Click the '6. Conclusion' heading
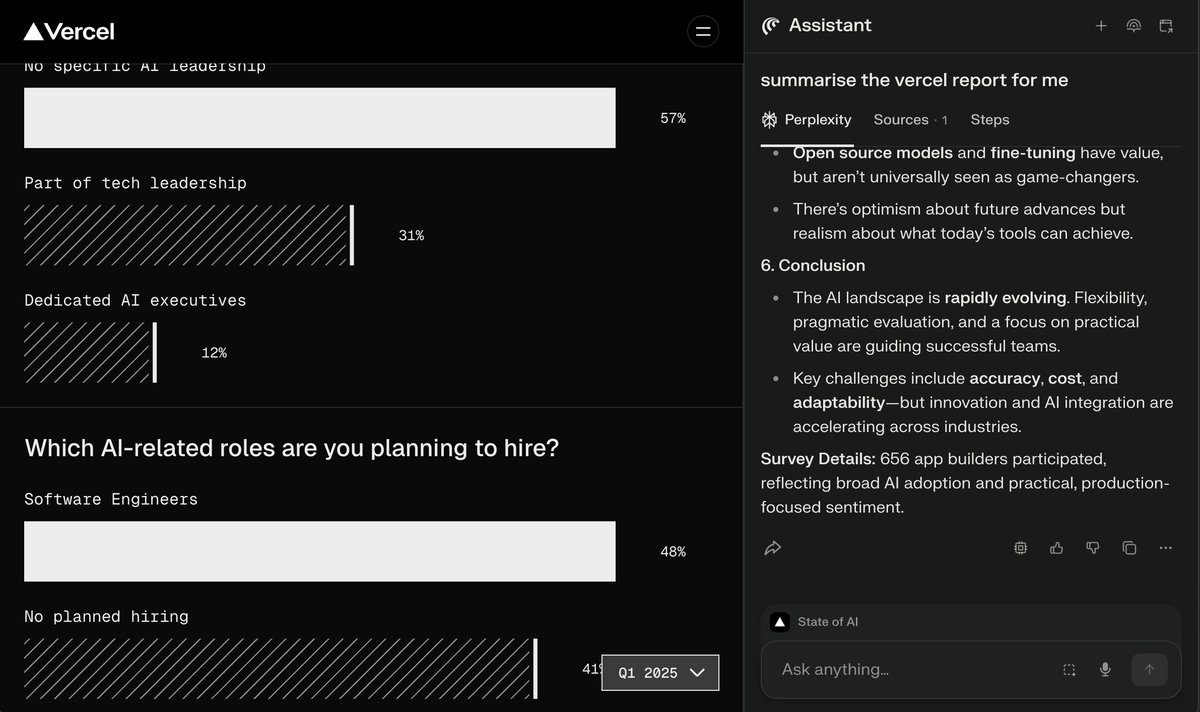 813,265
